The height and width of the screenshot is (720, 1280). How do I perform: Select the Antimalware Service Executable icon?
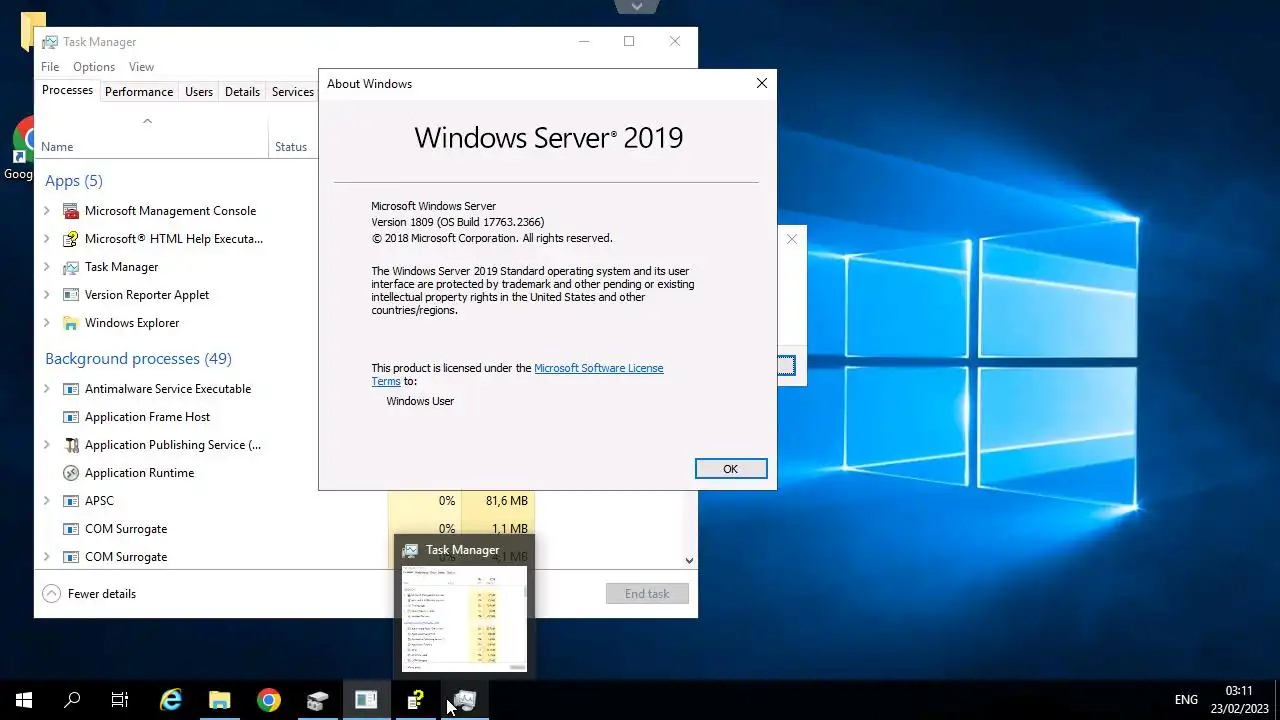pyautogui.click(x=71, y=389)
